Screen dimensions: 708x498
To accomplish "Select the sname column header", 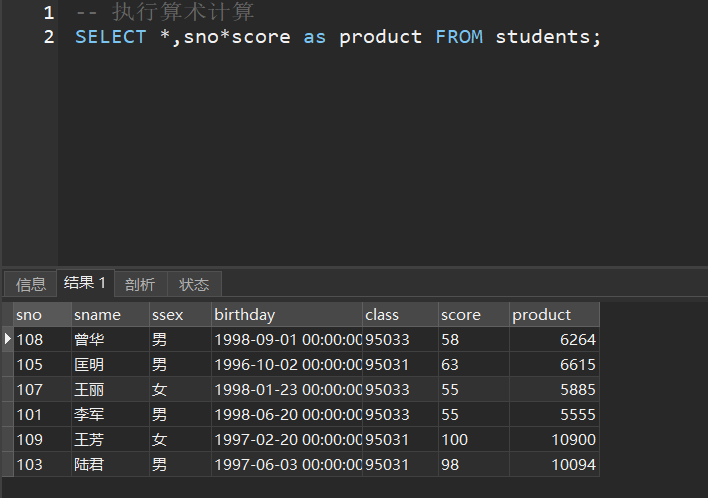I will pyautogui.click(x=108, y=315).
